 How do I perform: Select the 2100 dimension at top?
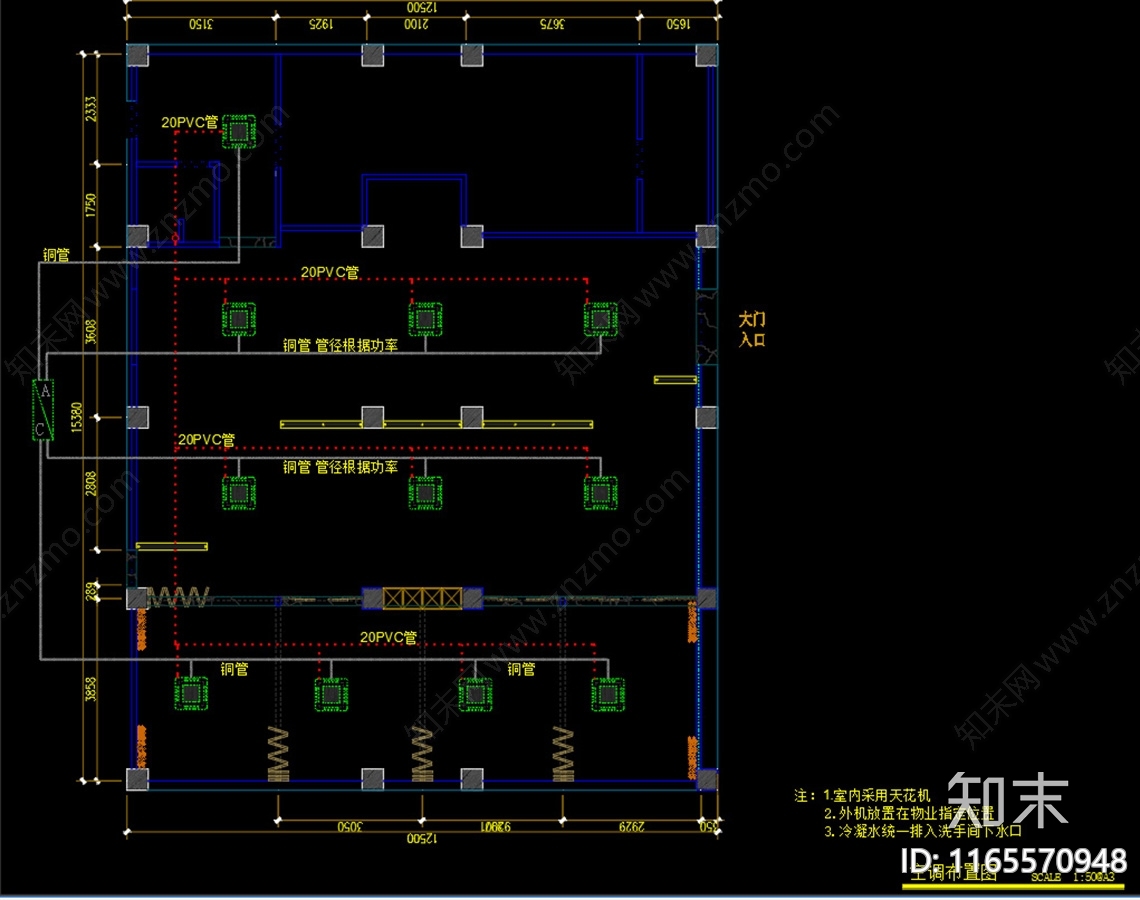[417, 24]
